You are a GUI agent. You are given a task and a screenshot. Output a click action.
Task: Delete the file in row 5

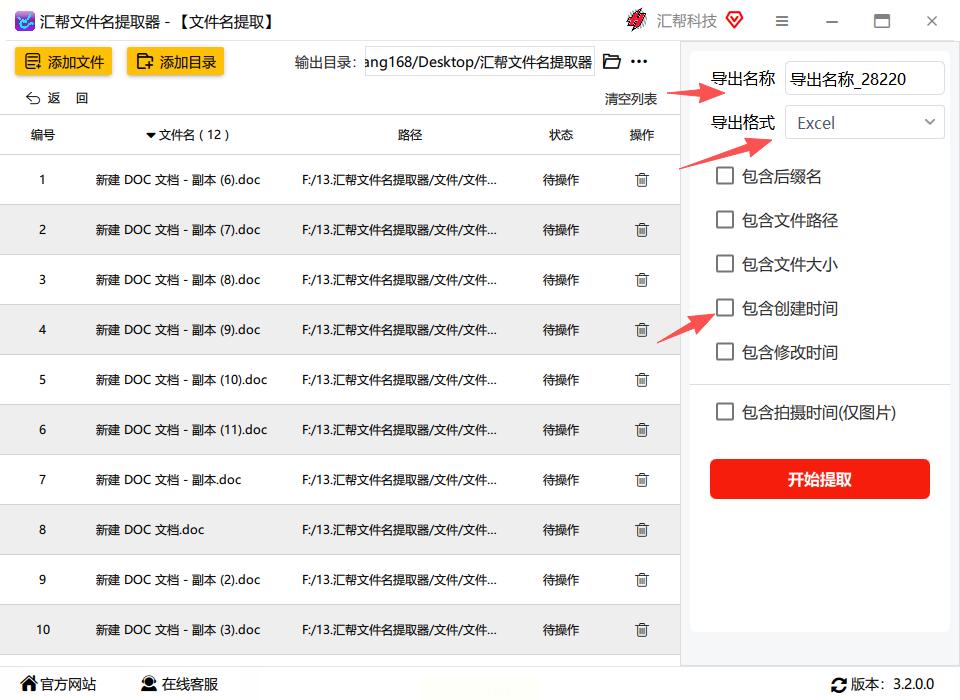click(642, 380)
